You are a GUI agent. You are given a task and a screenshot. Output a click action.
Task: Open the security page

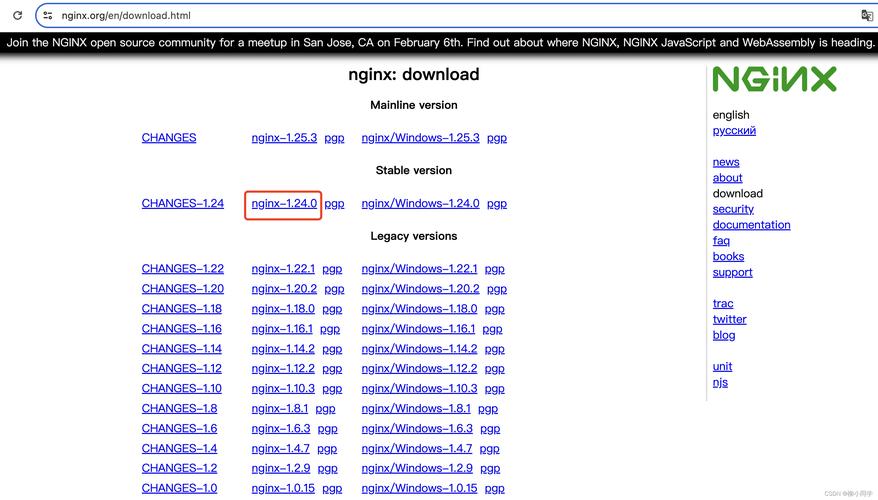coord(733,209)
